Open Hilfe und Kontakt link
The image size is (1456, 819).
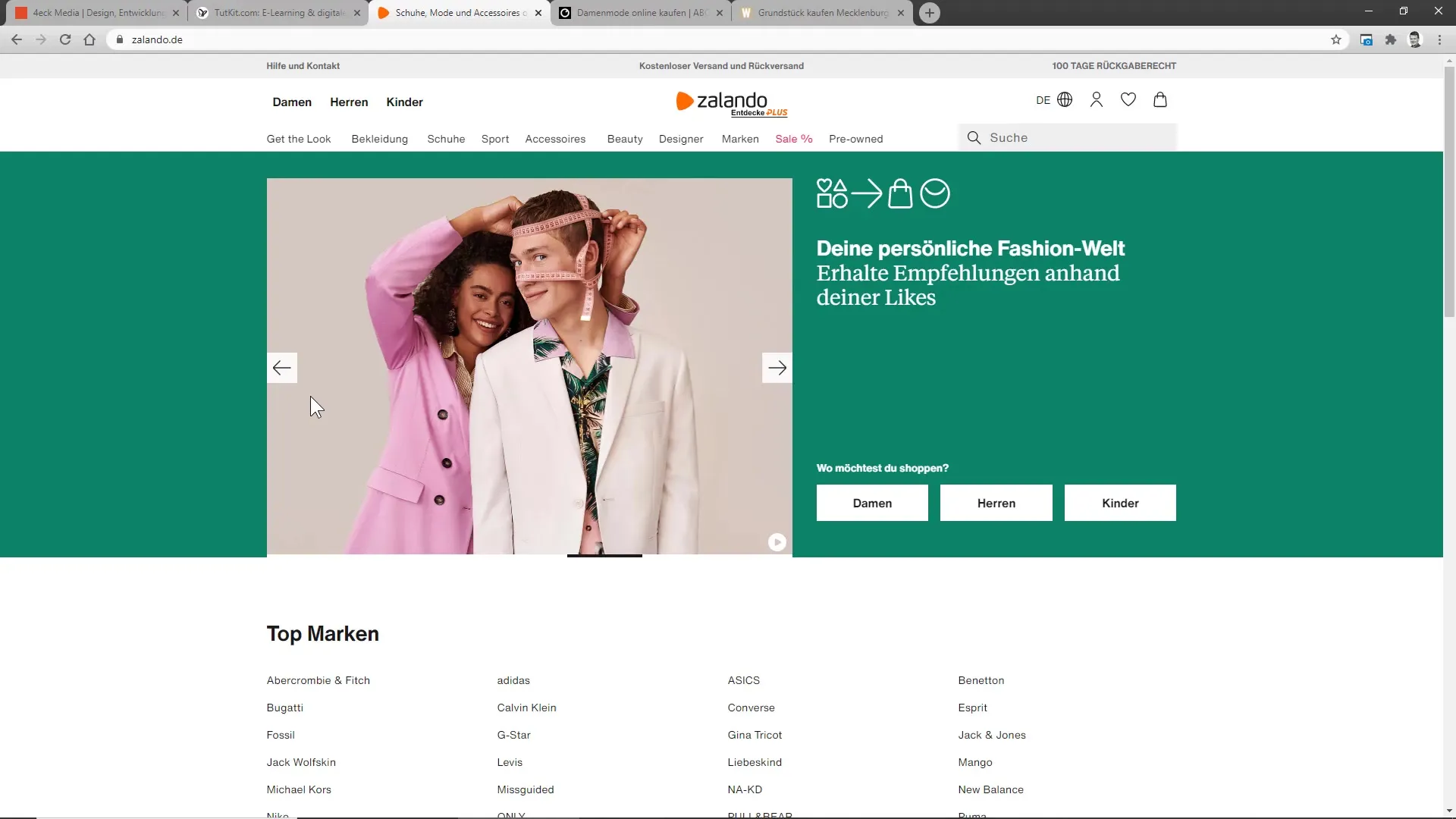[x=303, y=66]
